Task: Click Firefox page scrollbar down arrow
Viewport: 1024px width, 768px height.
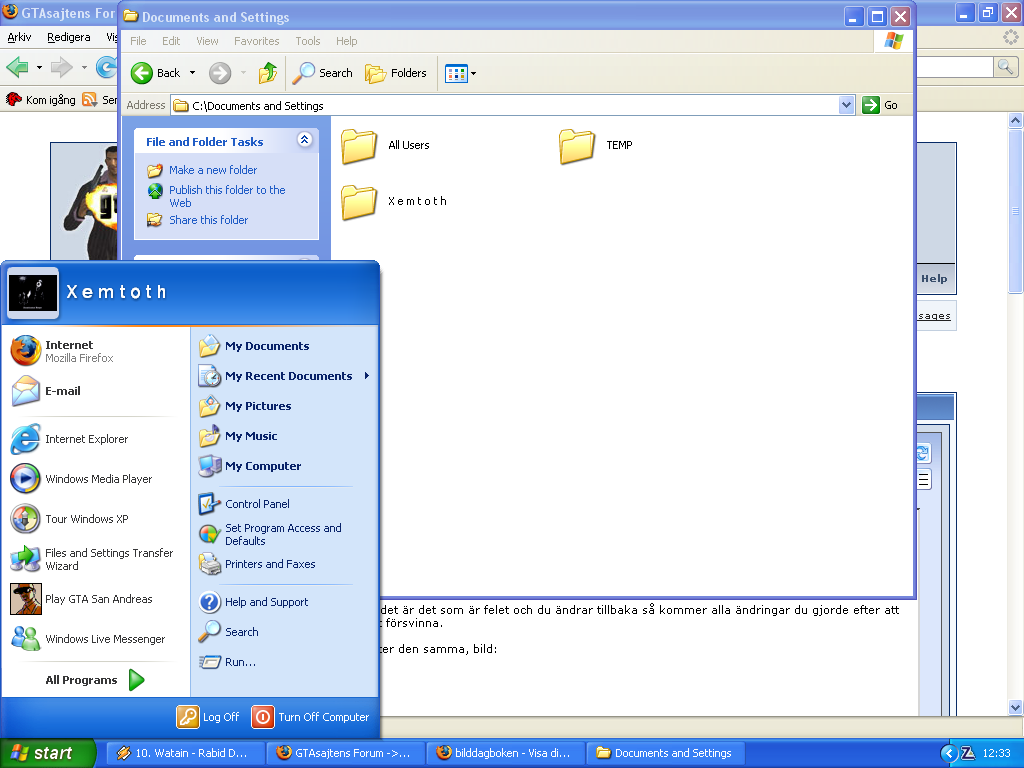Action: tap(1015, 707)
